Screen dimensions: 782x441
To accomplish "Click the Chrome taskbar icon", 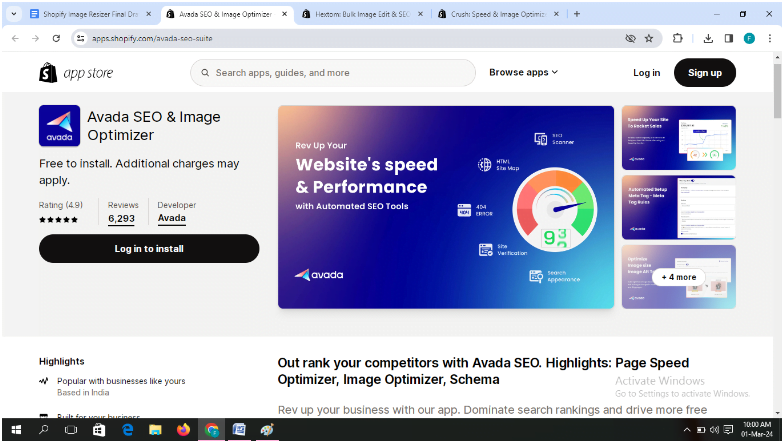I will (211, 430).
